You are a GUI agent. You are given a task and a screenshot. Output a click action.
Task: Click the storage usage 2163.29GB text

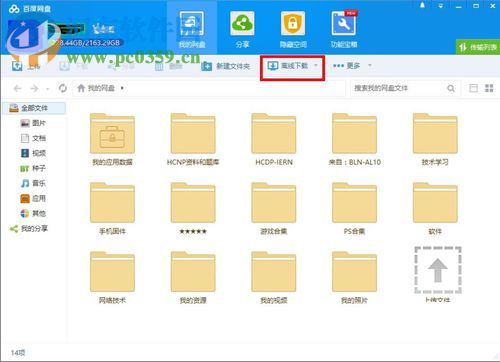pos(89,43)
